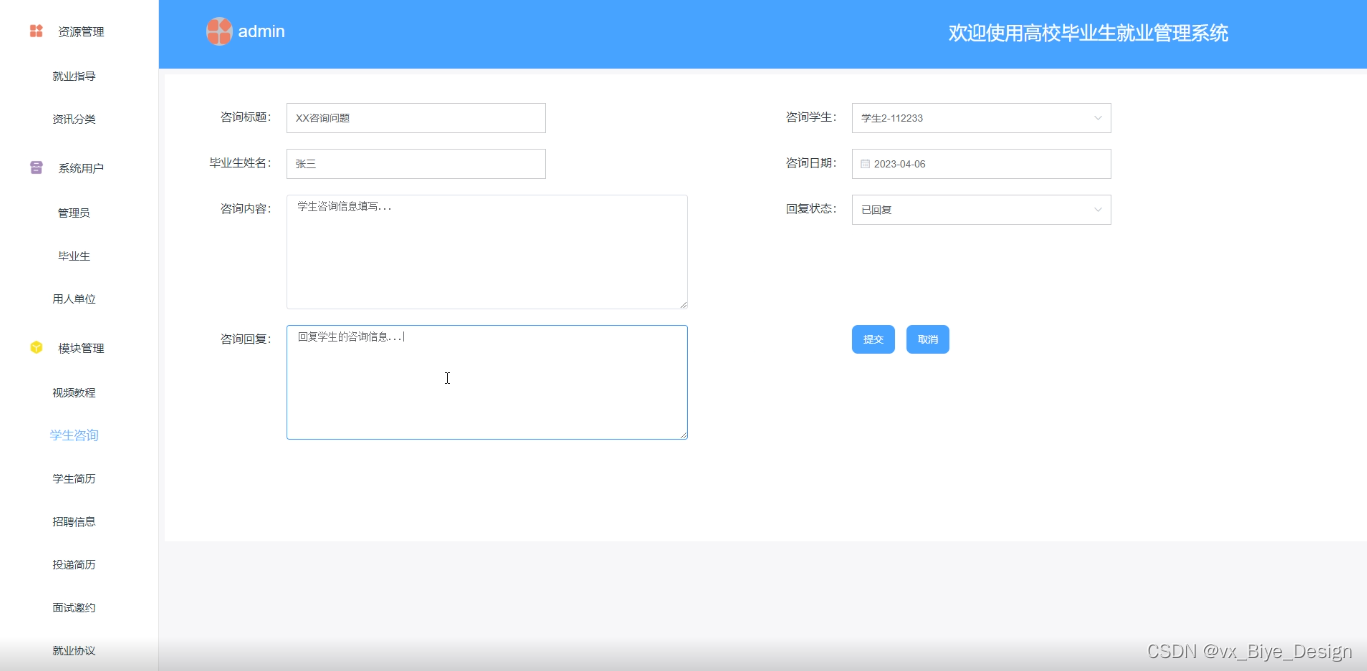
Task: Click the 系统用户 archive icon
Action: pos(36,168)
